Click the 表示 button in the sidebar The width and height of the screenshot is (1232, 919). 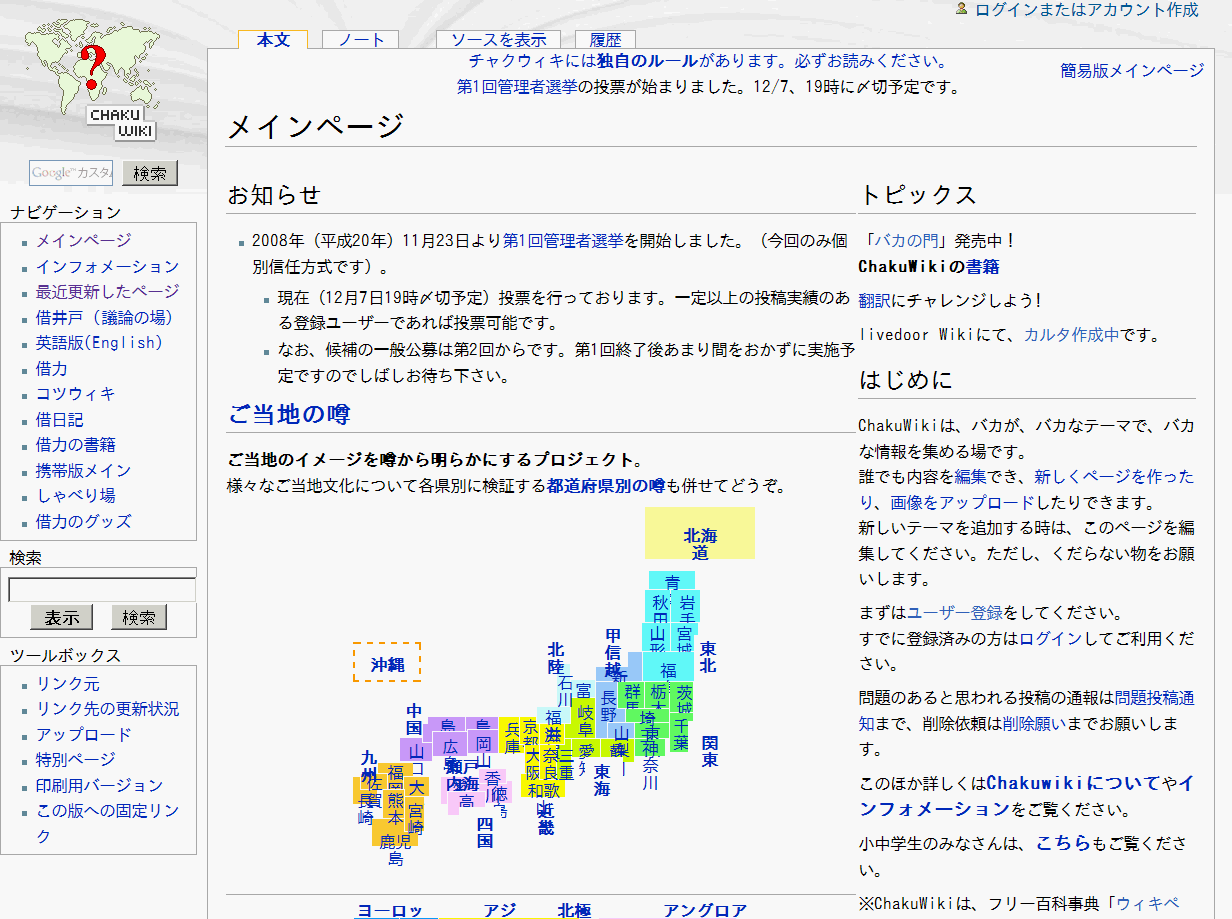61,617
